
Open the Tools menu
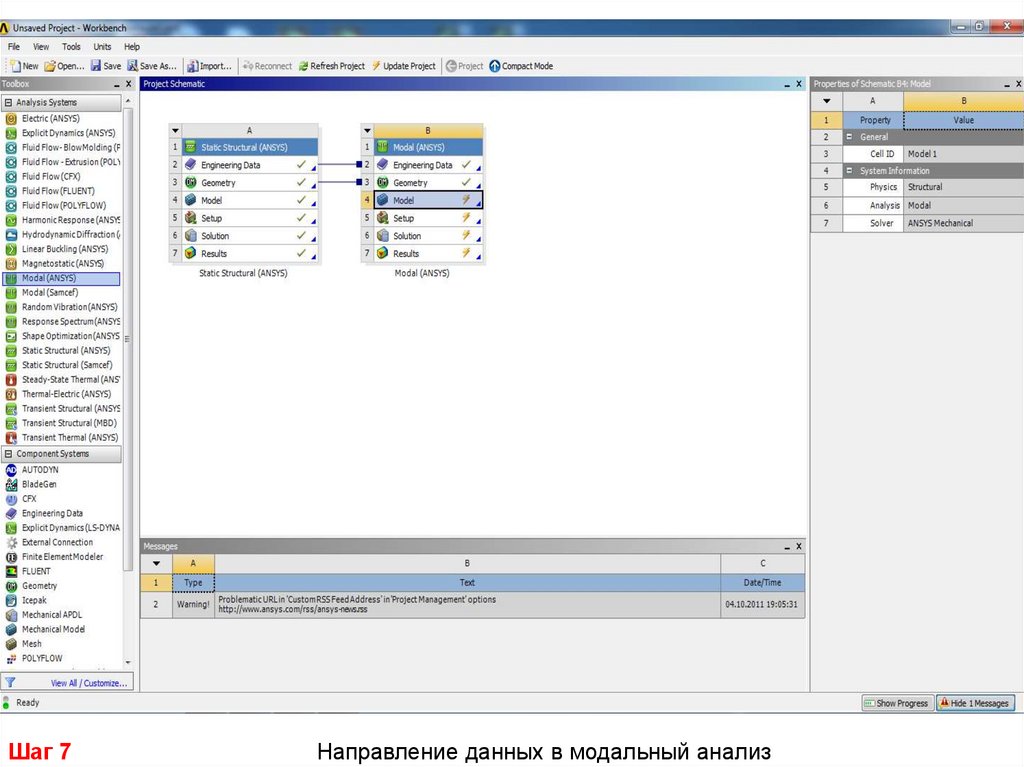pos(71,47)
